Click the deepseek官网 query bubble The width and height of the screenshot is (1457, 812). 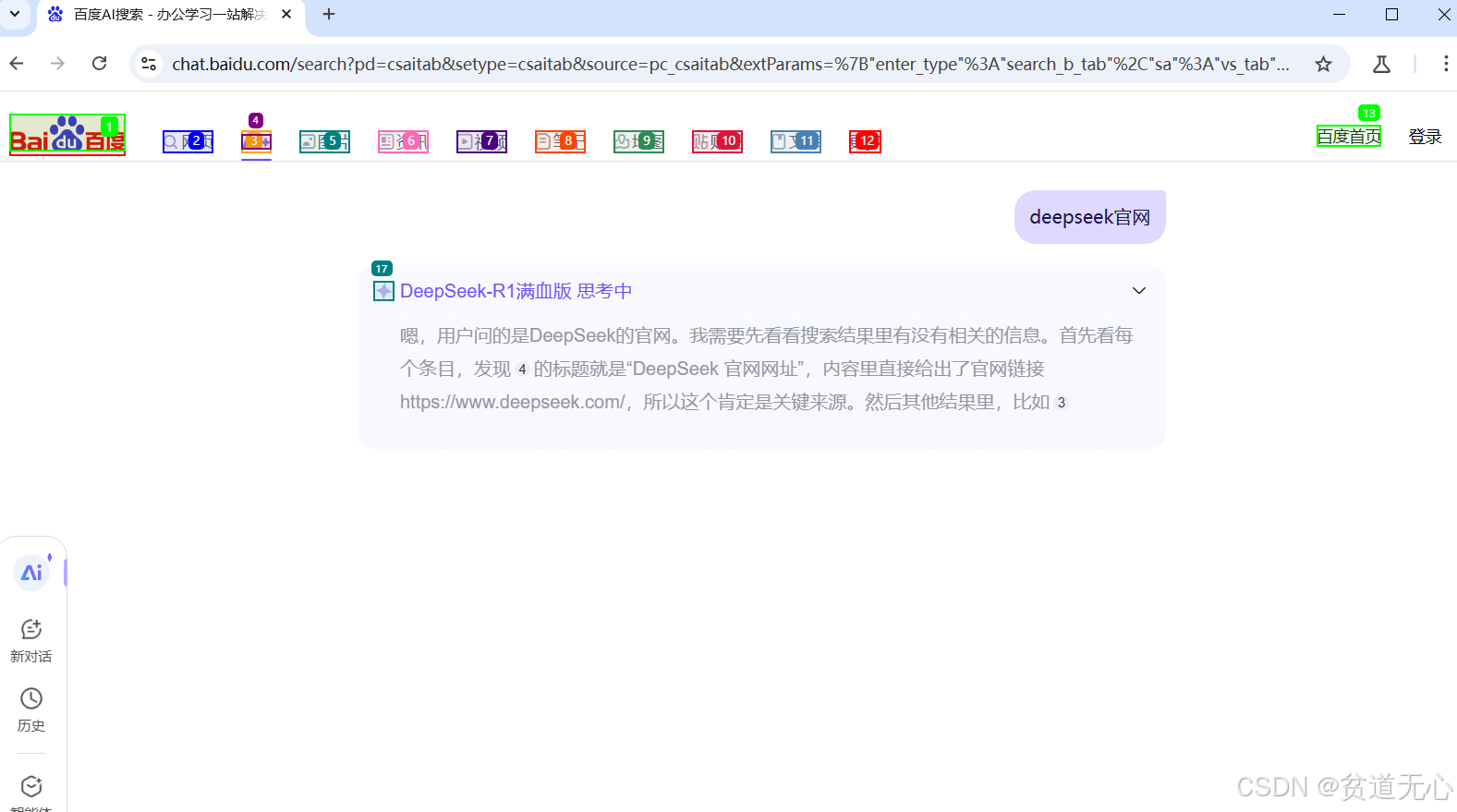(1090, 217)
